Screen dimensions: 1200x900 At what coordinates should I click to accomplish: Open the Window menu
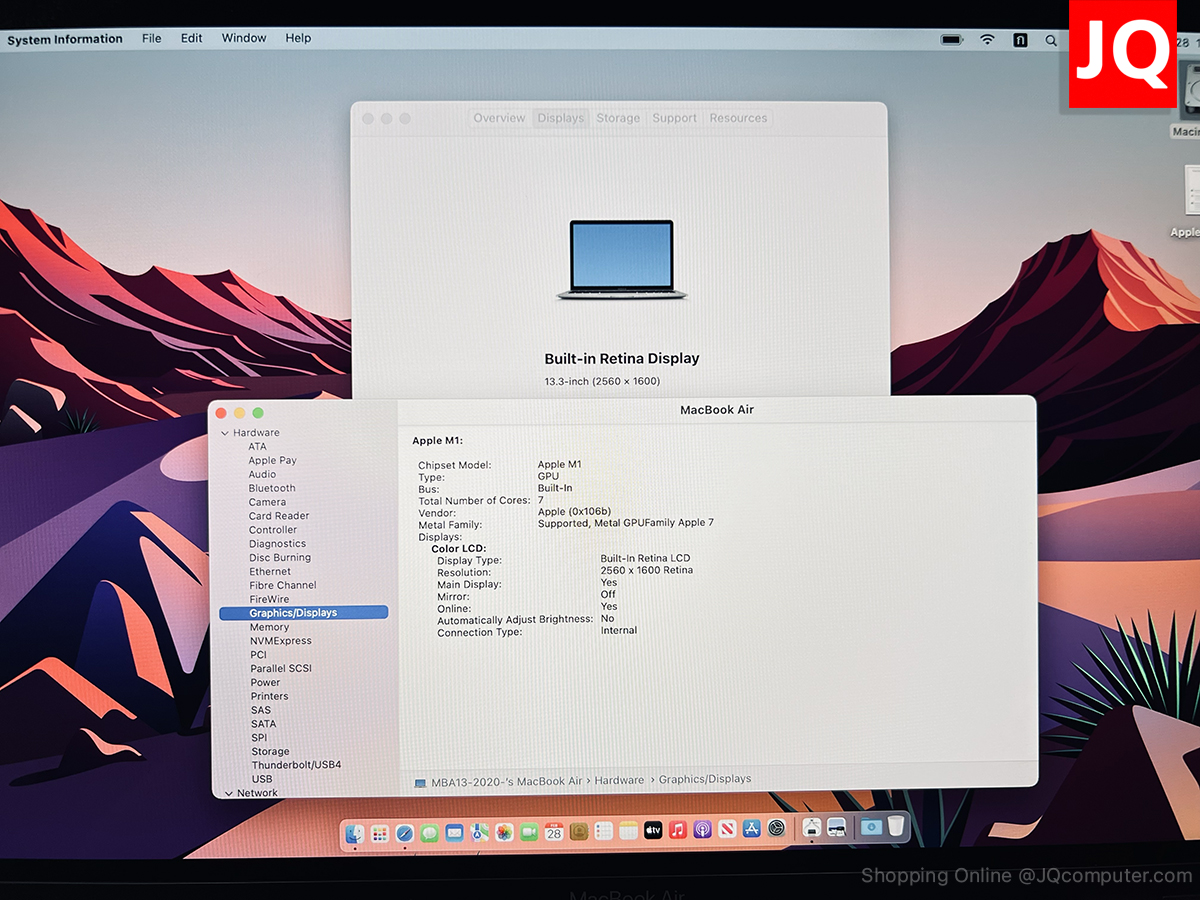click(244, 38)
